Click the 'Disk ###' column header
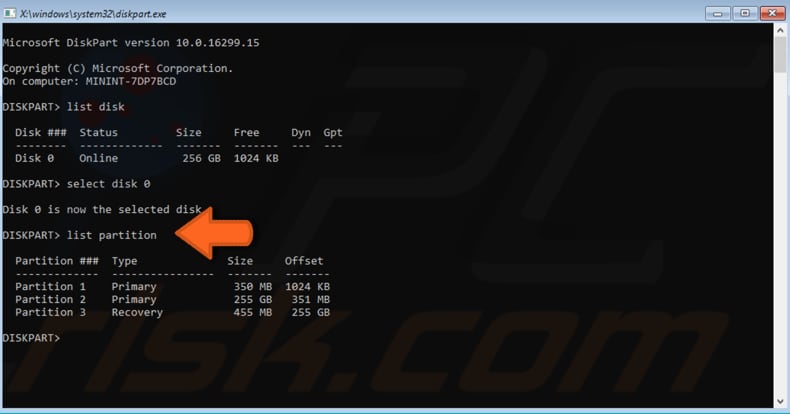 pyautogui.click(x=41, y=132)
